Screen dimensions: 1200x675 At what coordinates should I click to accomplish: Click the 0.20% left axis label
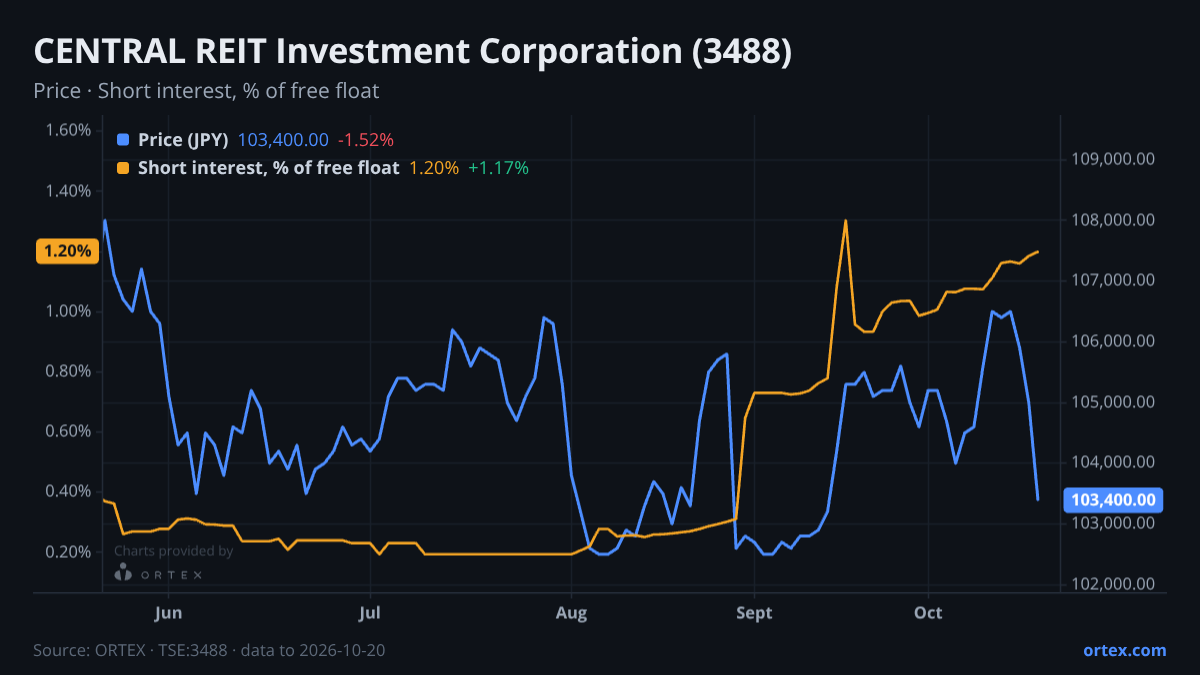(68, 552)
